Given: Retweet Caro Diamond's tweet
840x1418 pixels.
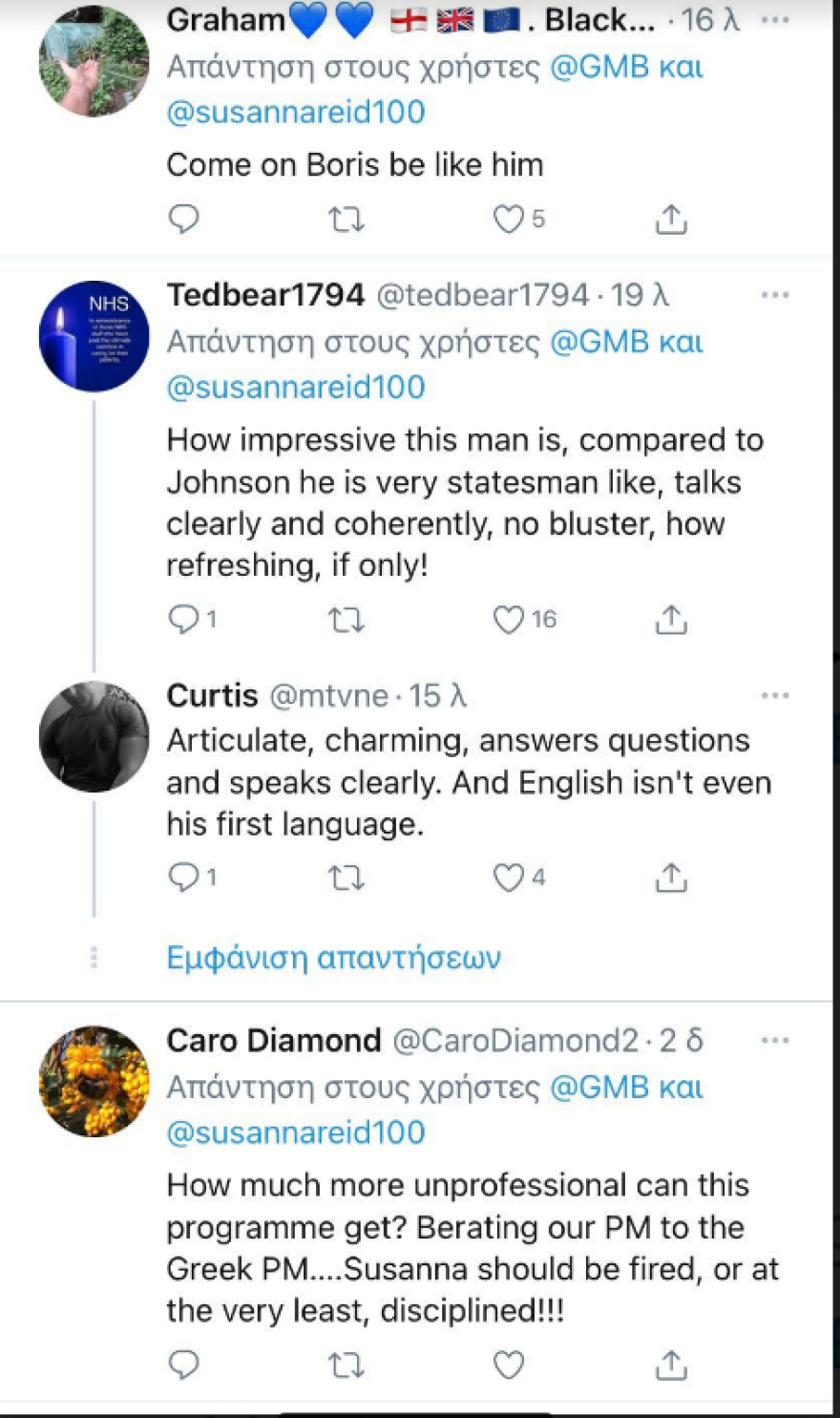Looking at the screenshot, I should [346, 1365].
